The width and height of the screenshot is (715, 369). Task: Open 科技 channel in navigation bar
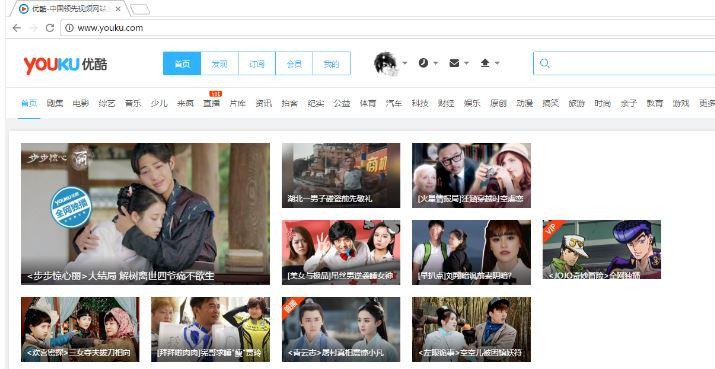pos(420,104)
